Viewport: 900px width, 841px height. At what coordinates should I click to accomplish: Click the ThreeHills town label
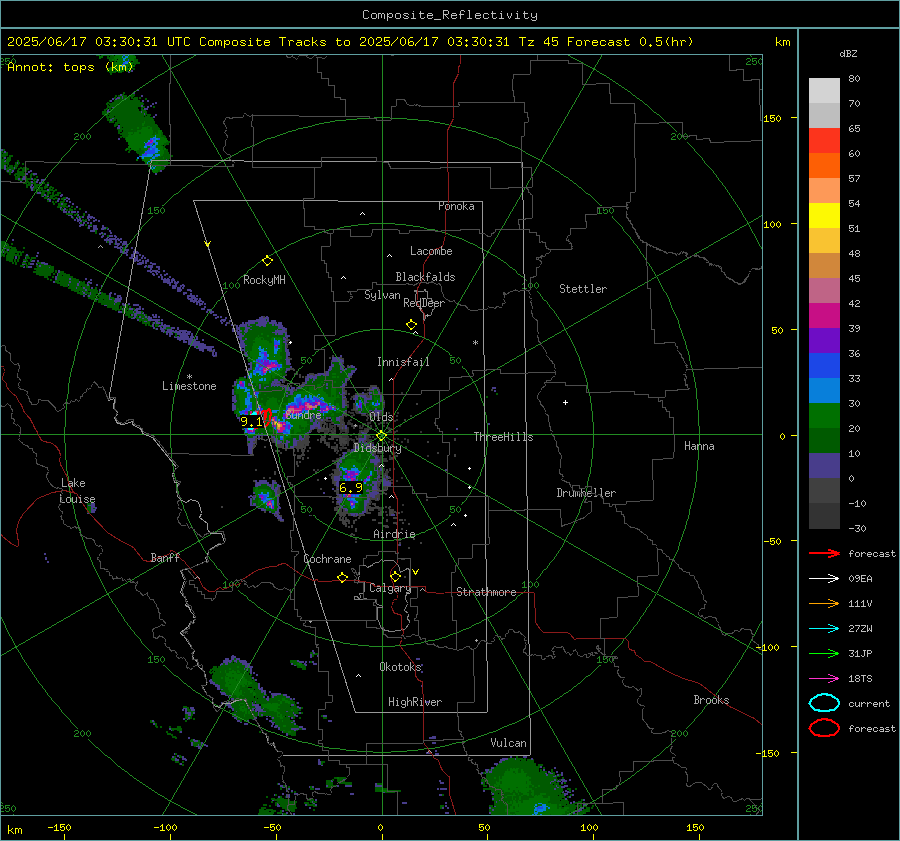[503, 437]
